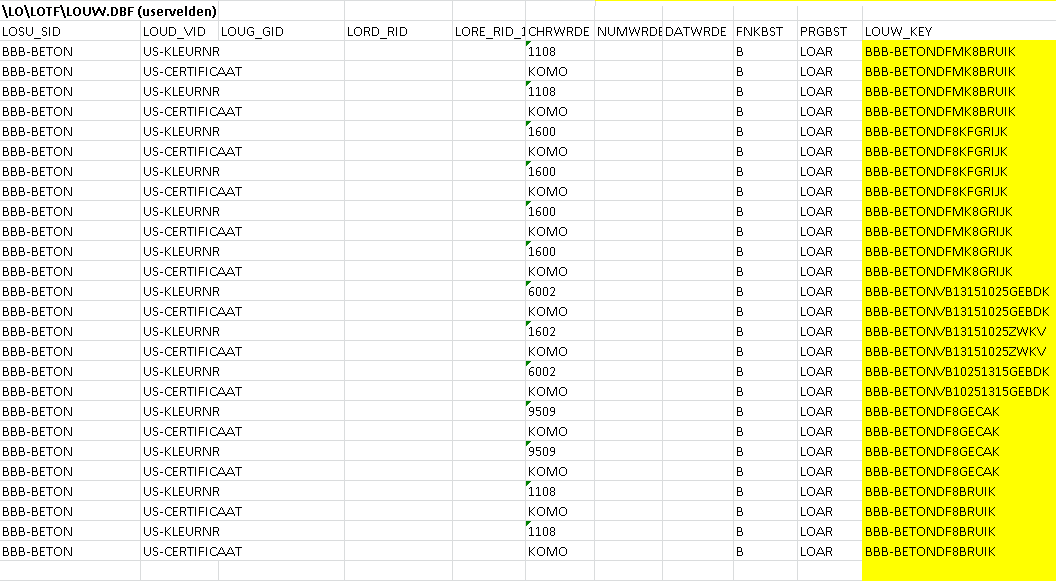The width and height of the screenshot is (1056, 581).
Task: Click the PRGBST header cell
Action: (x=830, y=32)
